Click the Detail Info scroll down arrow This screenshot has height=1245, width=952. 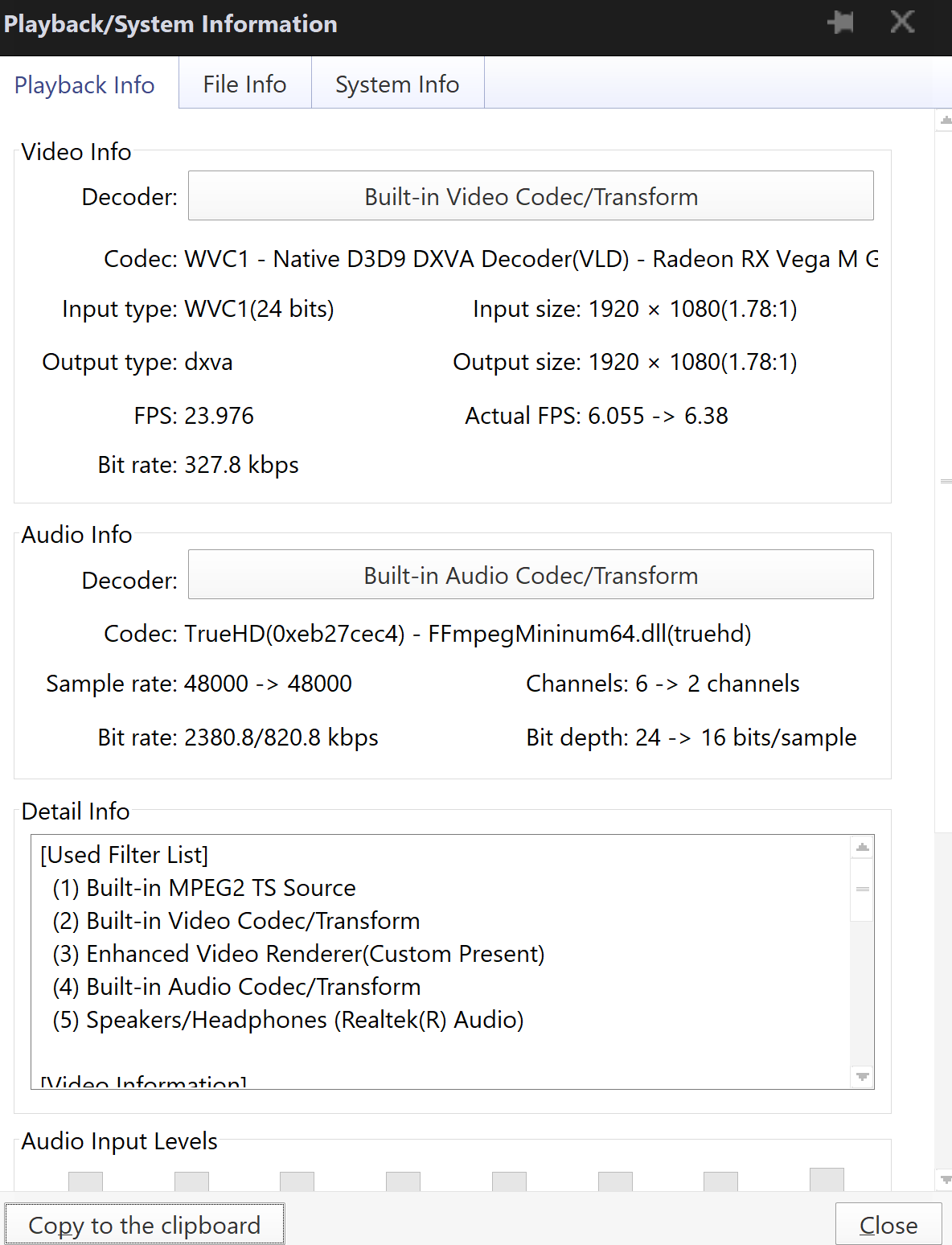[x=863, y=1076]
